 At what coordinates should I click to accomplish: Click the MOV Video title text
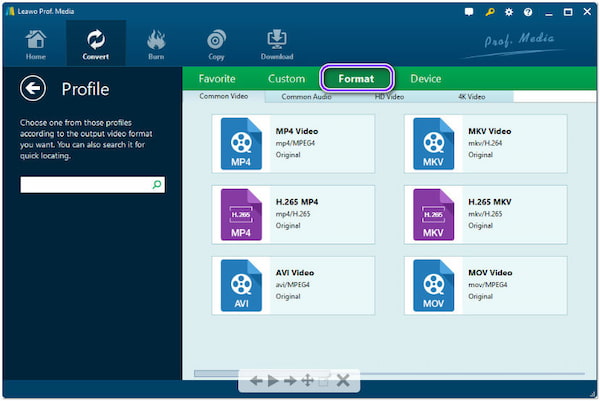[x=490, y=273]
